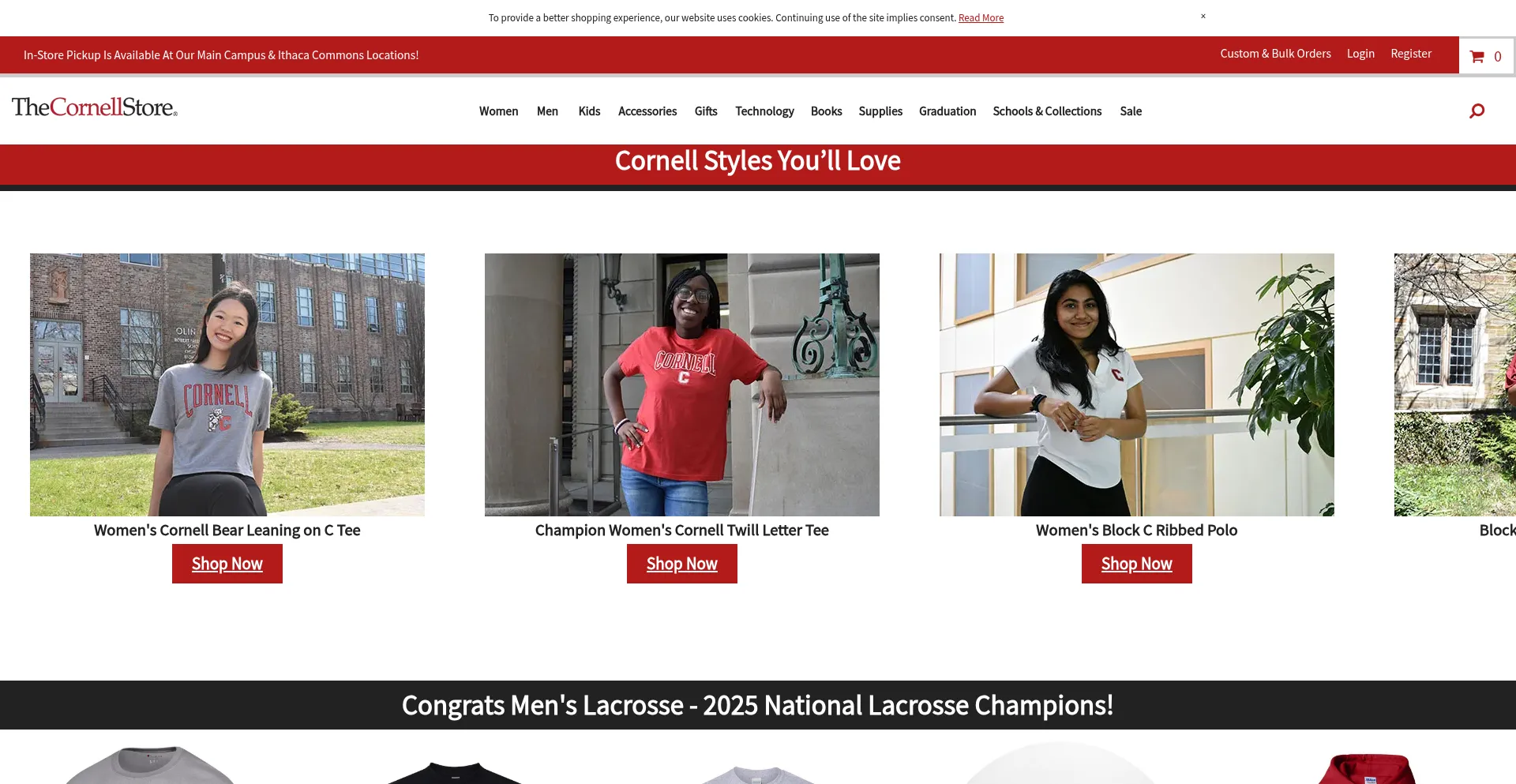
Task: Open the Women menu
Action: point(498,111)
